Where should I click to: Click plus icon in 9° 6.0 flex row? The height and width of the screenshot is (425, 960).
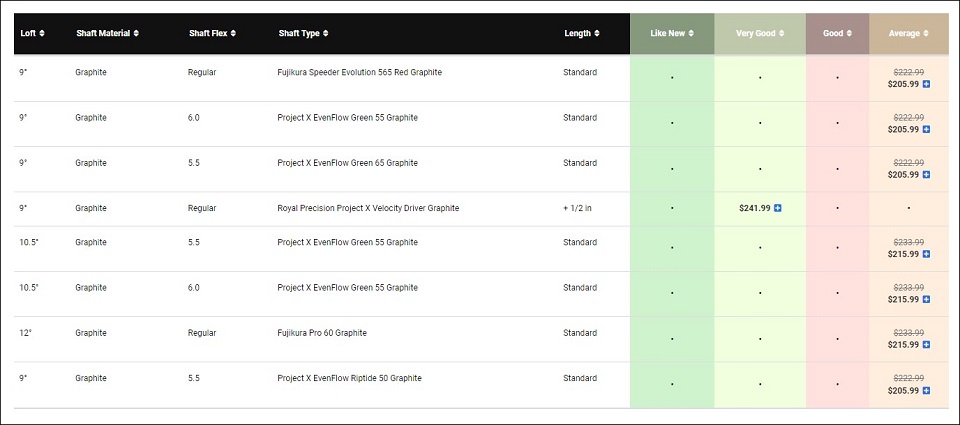pos(926,130)
